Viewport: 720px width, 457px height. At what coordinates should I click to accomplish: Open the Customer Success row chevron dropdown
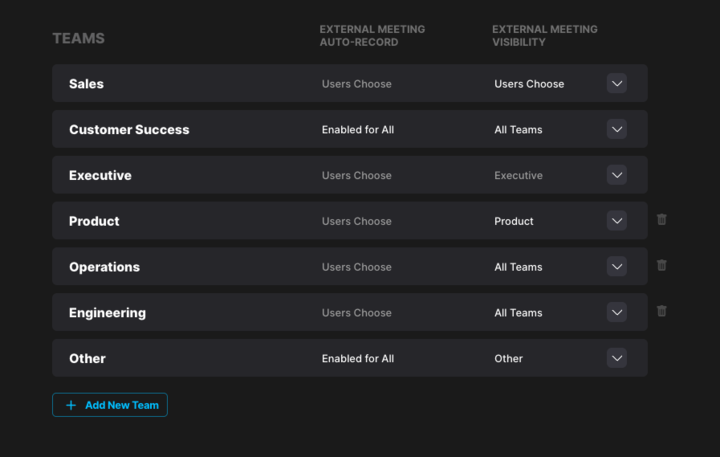tap(617, 129)
